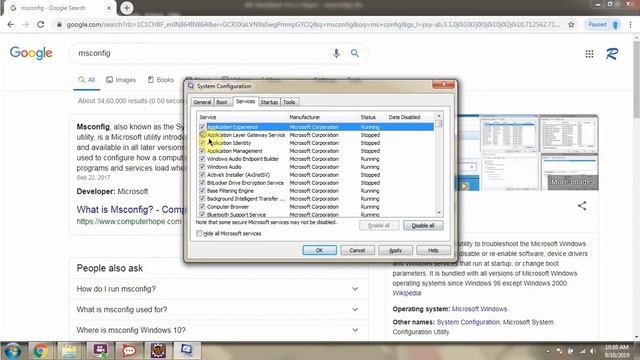Open the Wikipedia link in knowledge panel
Viewport: 640px width, 360px height.
coord(407,293)
